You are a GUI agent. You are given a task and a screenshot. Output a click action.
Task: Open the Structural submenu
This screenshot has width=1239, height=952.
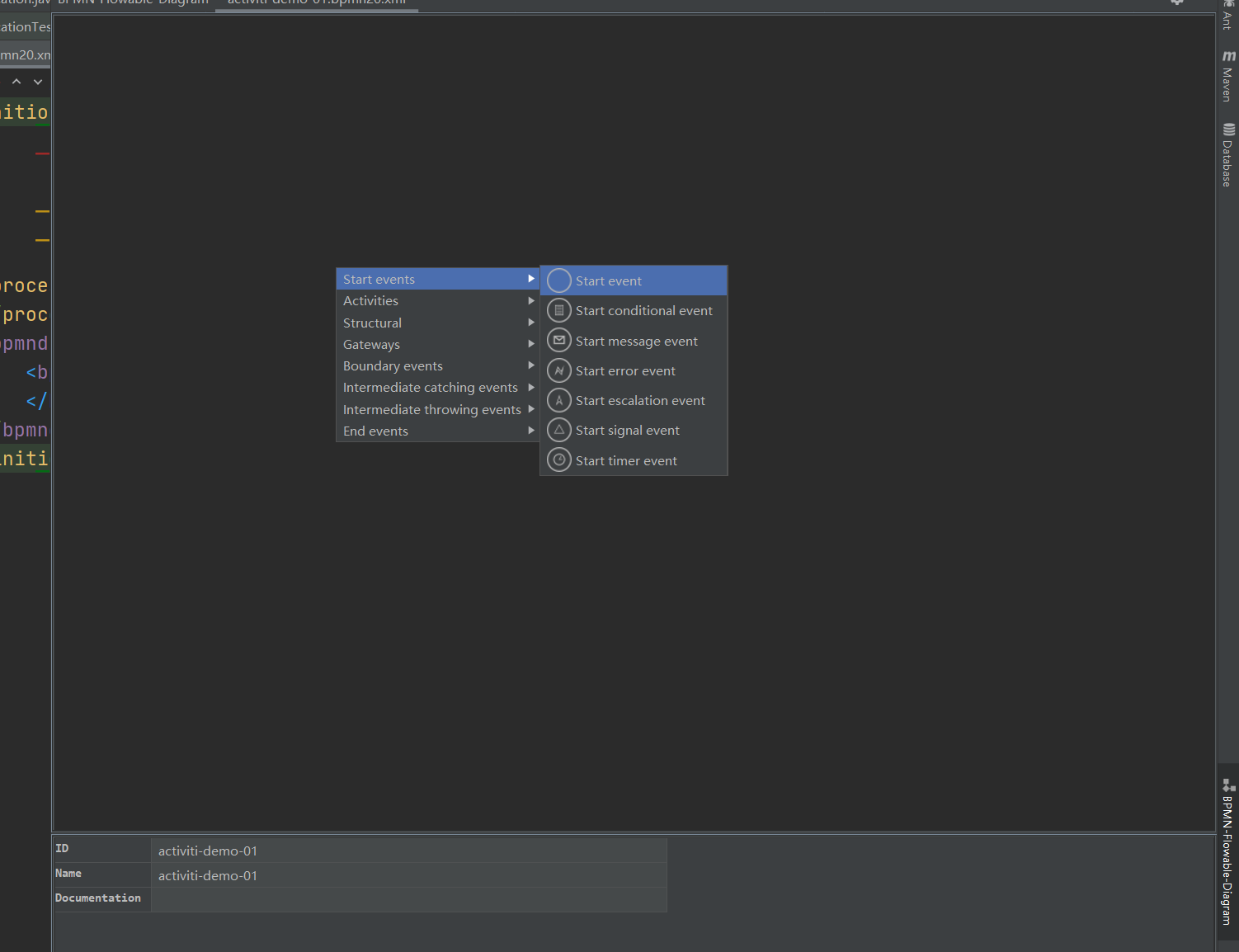click(438, 323)
